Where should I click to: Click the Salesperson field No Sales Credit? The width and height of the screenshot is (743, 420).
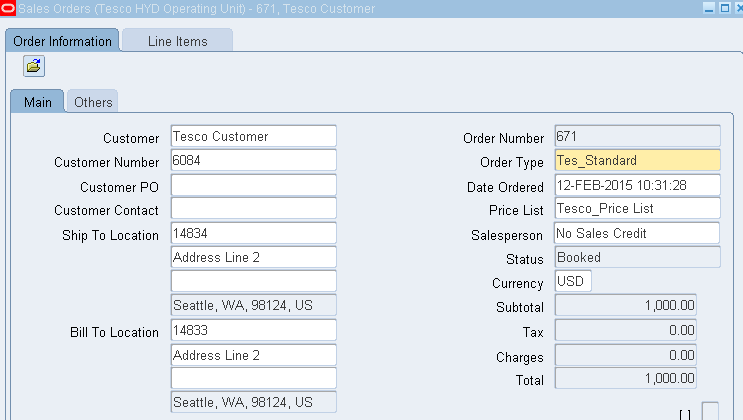[x=637, y=233]
